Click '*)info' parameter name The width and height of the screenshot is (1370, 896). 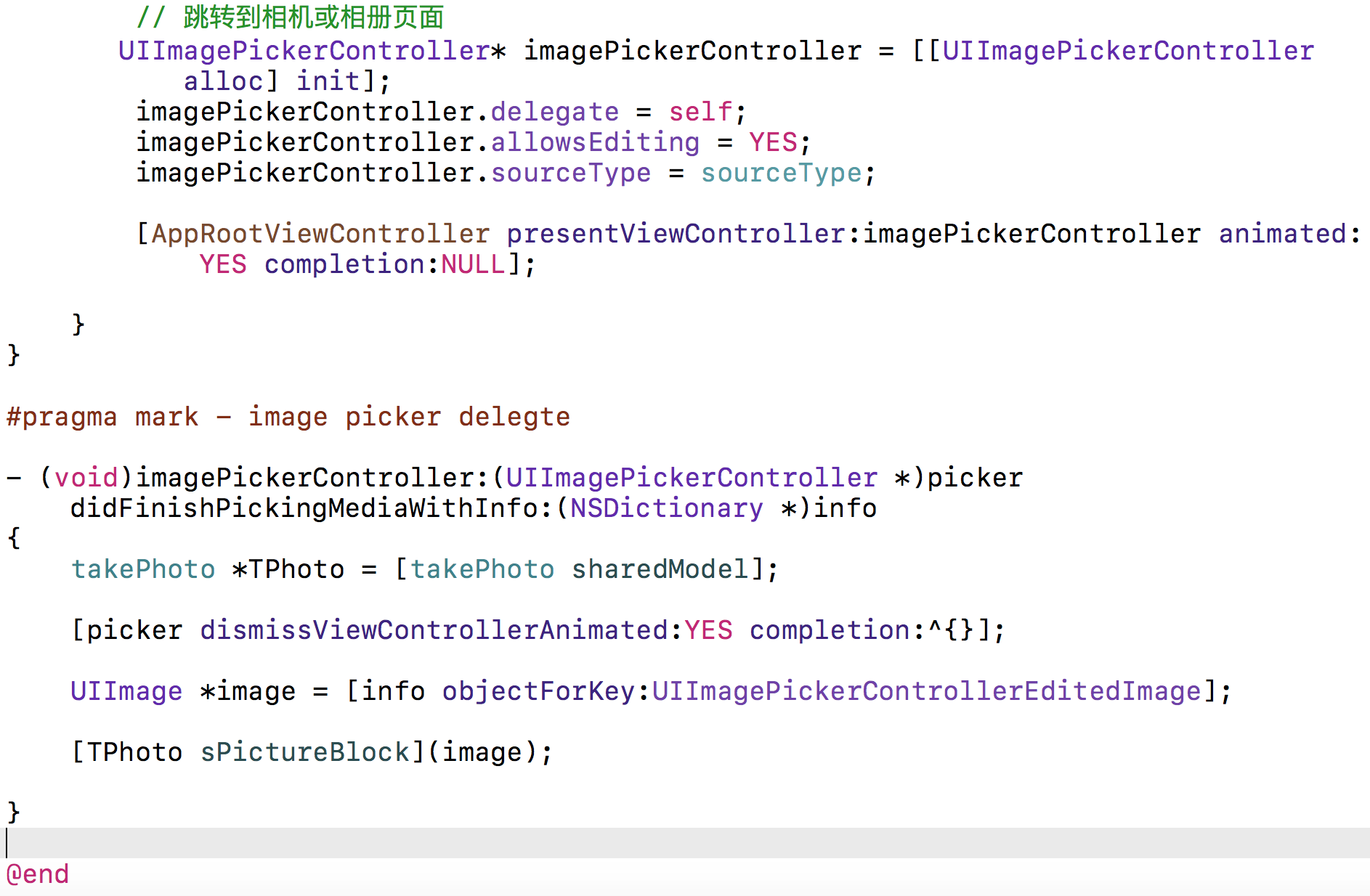pos(829,508)
